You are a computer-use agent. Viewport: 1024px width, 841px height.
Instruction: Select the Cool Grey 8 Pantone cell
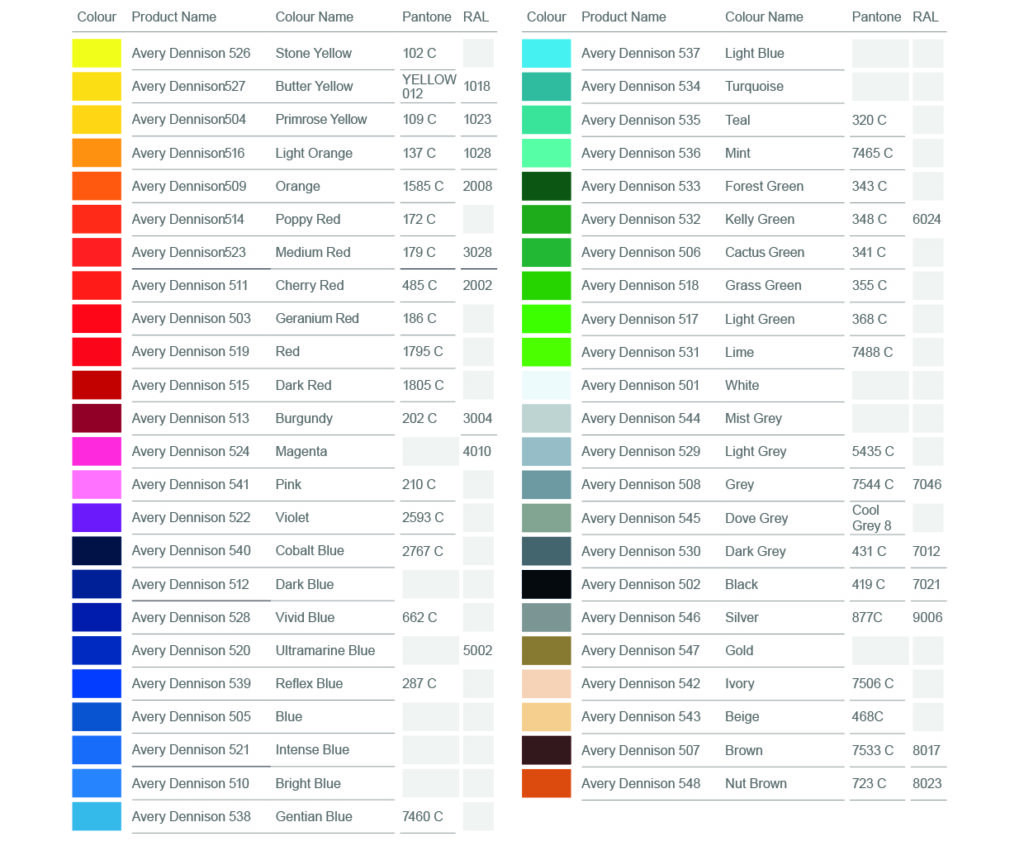coord(871,518)
